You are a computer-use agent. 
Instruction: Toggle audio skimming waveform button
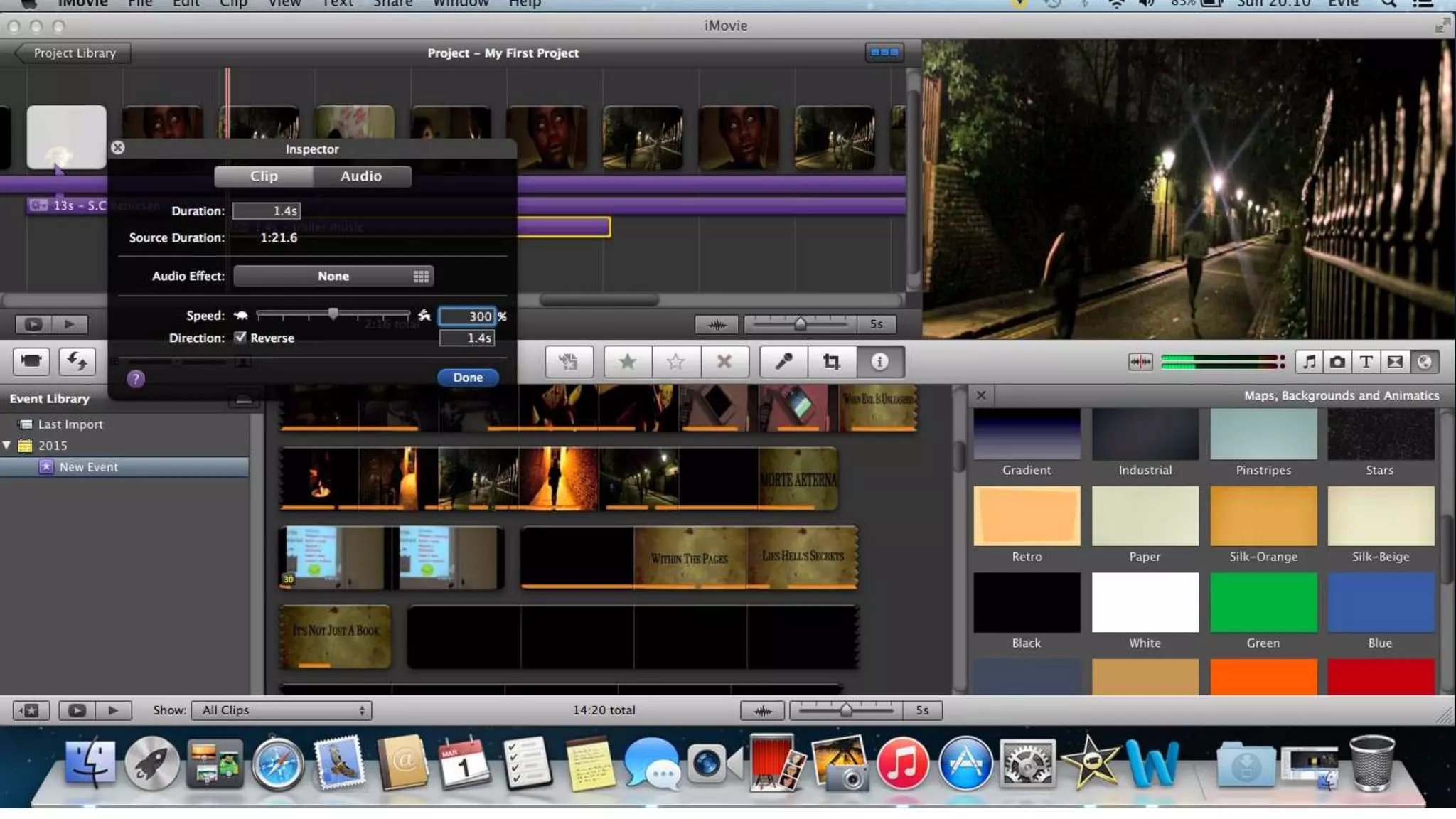click(1140, 362)
